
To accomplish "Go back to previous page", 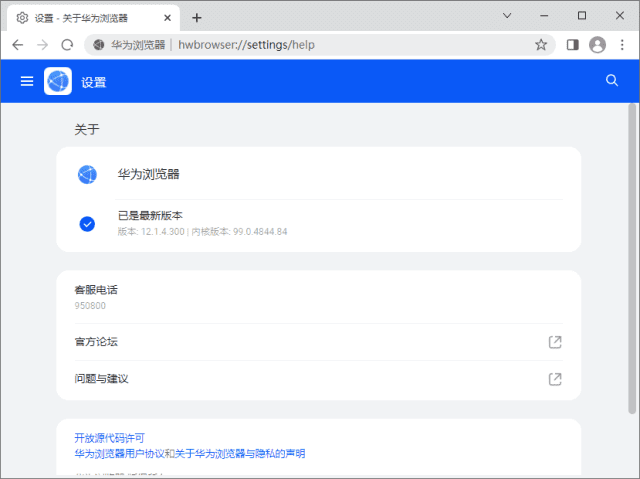I will coord(18,45).
